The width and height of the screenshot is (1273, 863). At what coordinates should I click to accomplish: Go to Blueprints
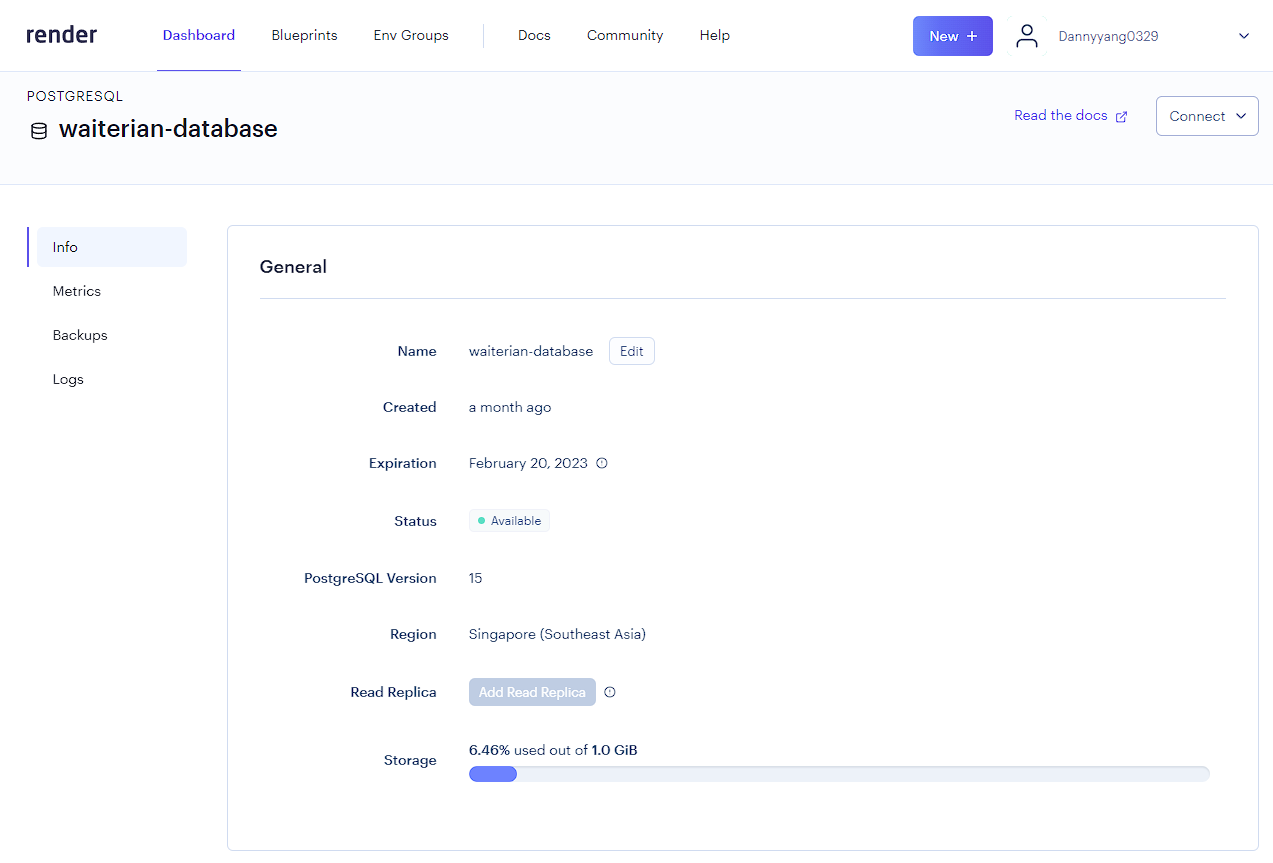(304, 35)
